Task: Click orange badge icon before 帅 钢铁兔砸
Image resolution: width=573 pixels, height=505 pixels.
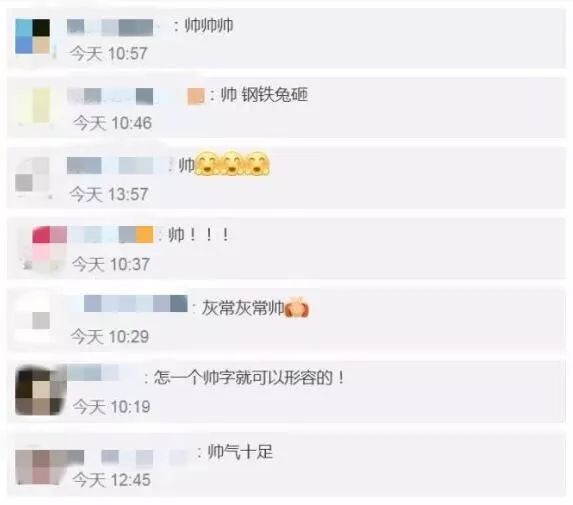Action: 196,96
